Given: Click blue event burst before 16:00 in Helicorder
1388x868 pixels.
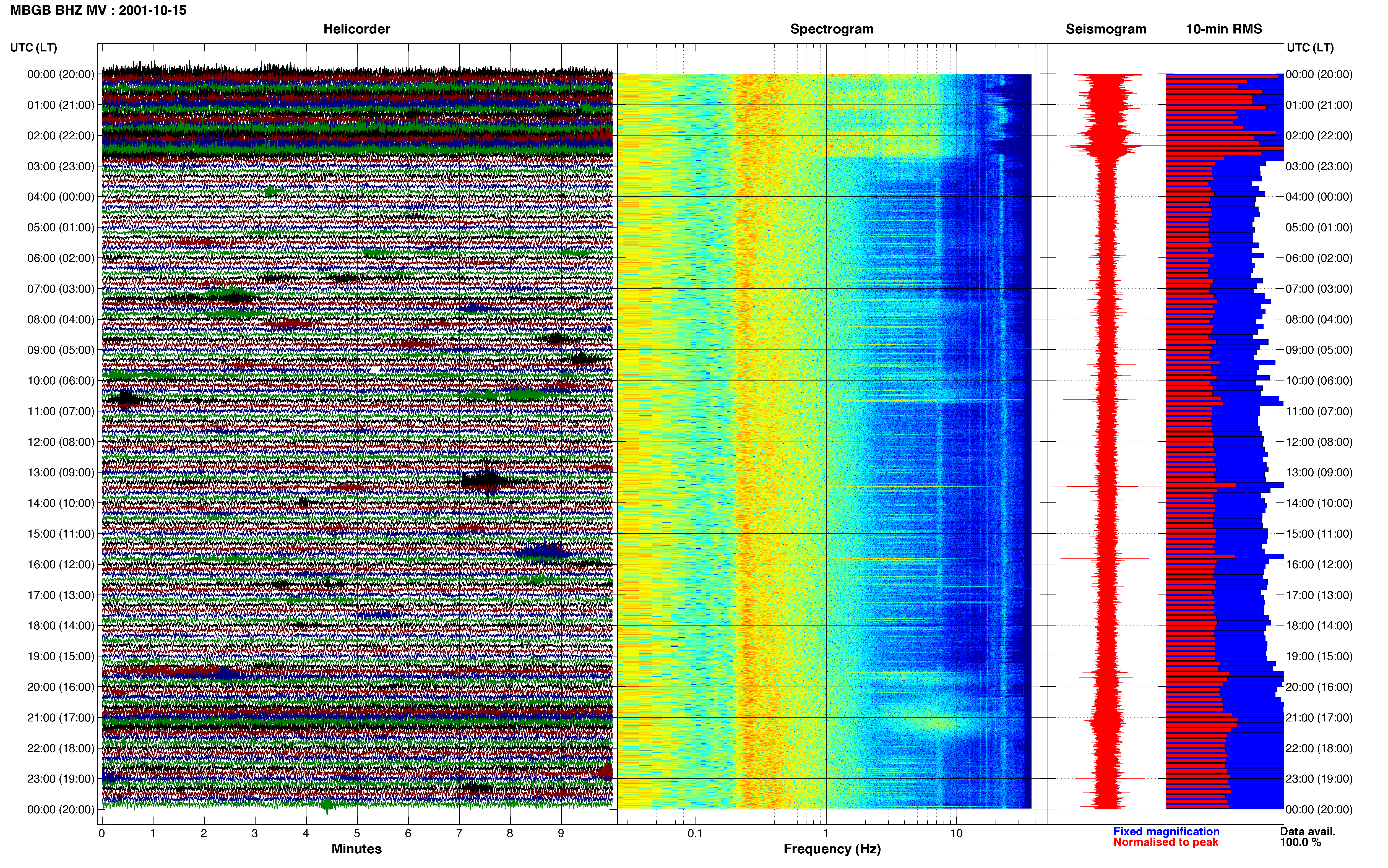Looking at the screenshot, I should click(543, 552).
